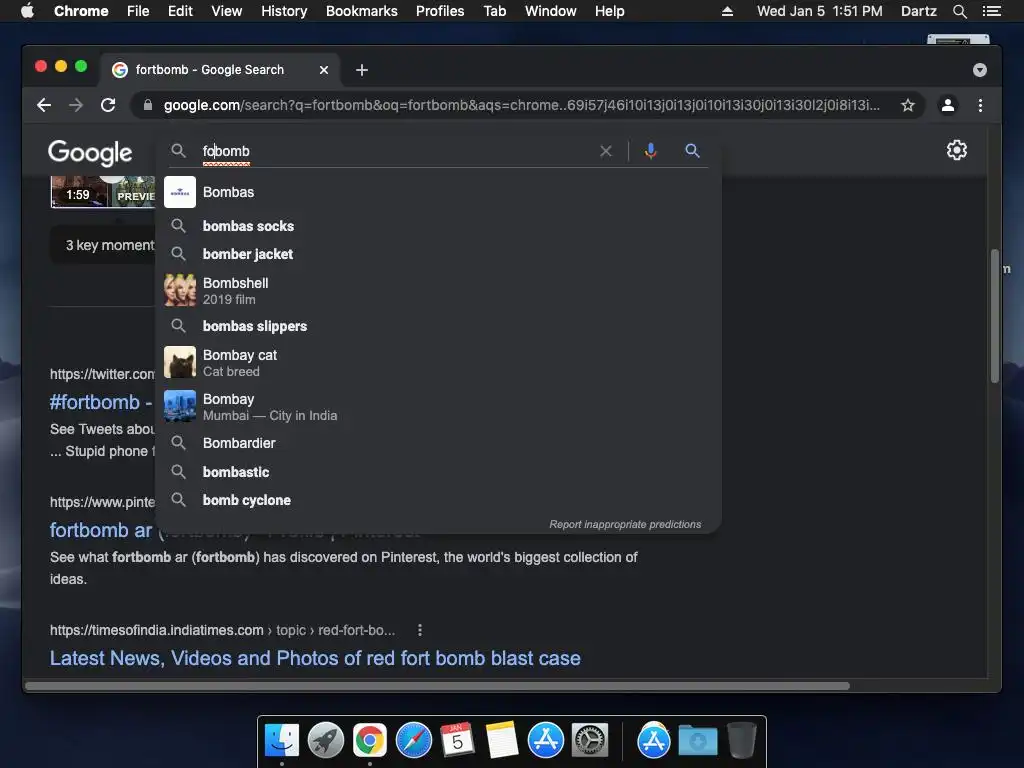The width and height of the screenshot is (1024, 768).
Task: Choose the 'bombas socks' suggestion
Action: [x=438, y=226]
